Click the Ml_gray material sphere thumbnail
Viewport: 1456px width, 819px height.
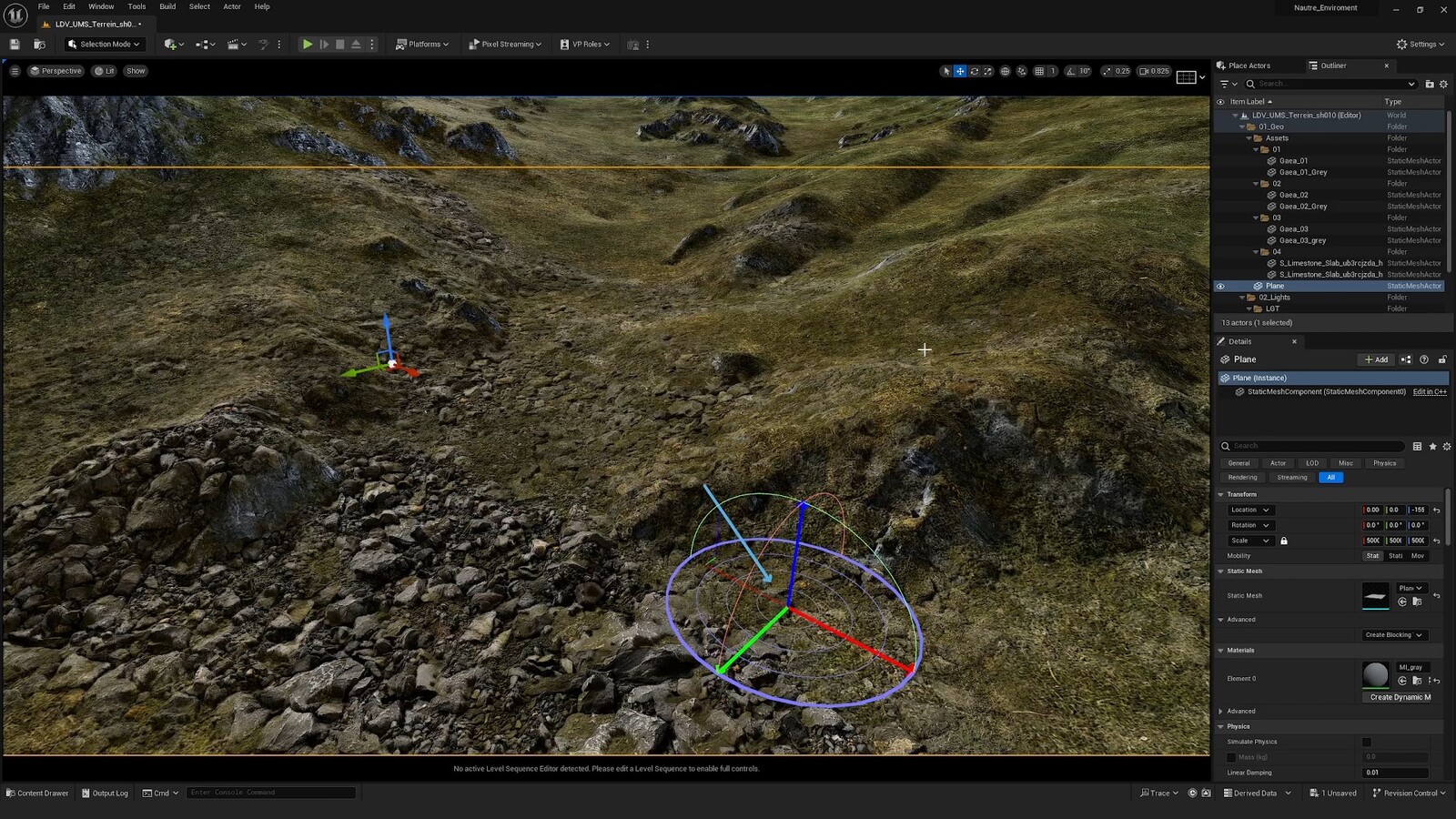point(1375,674)
